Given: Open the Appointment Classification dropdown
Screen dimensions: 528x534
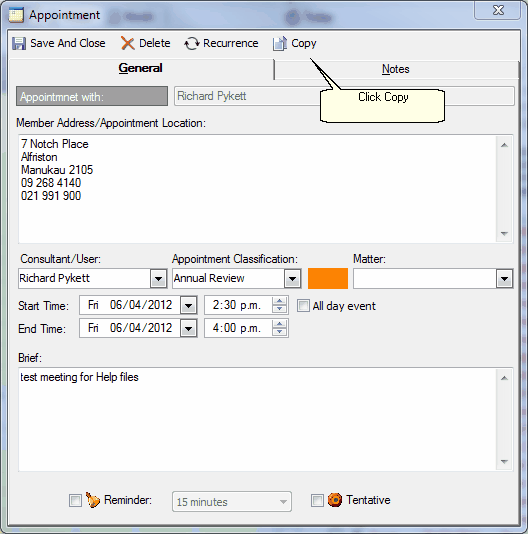Looking at the screenshot, I should click(x=292, y=279).
